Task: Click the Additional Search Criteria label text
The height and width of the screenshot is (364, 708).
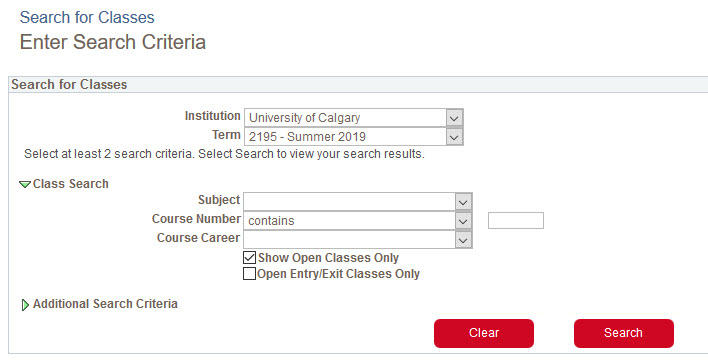Action: (105, 304)
